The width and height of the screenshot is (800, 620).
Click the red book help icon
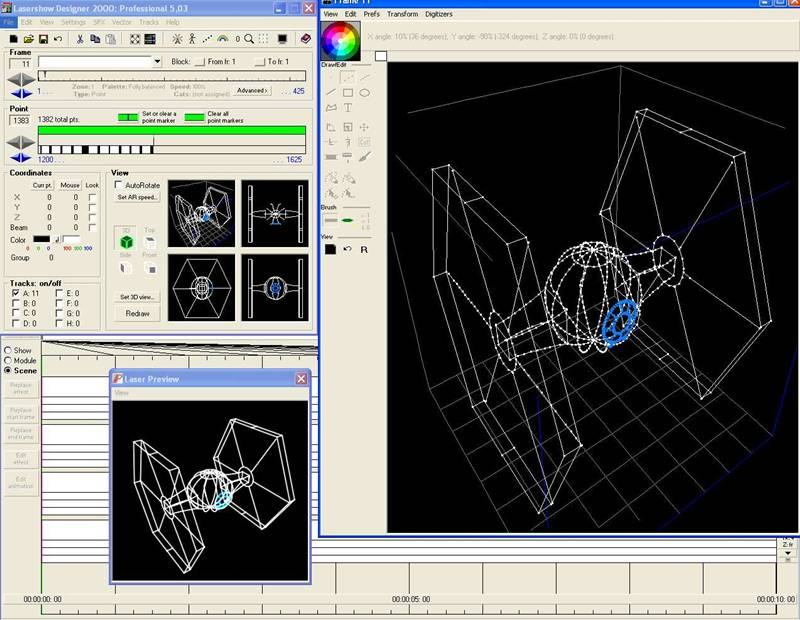pos(306,39)
